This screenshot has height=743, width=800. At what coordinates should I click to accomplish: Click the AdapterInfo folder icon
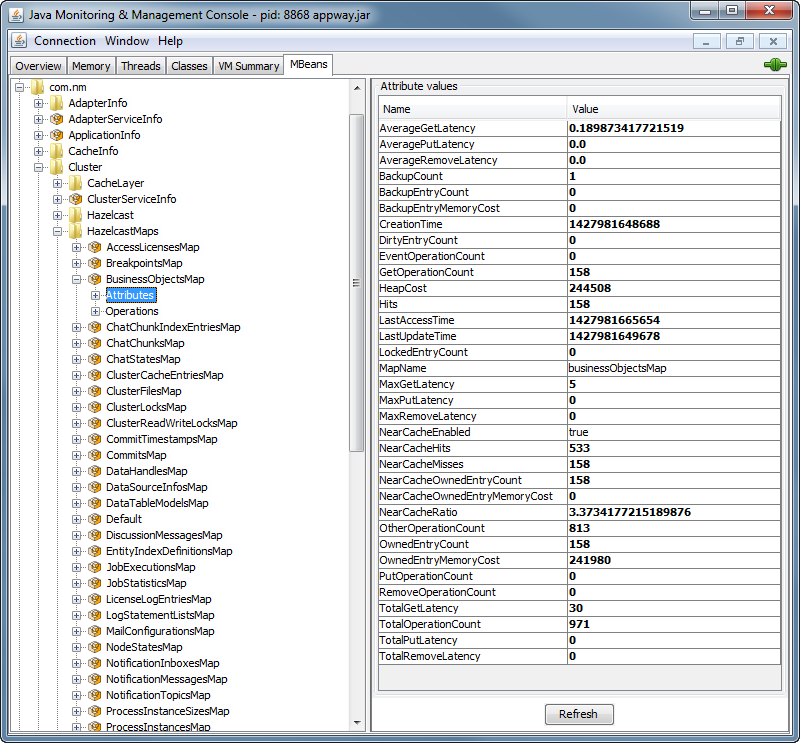coord(57,103)
